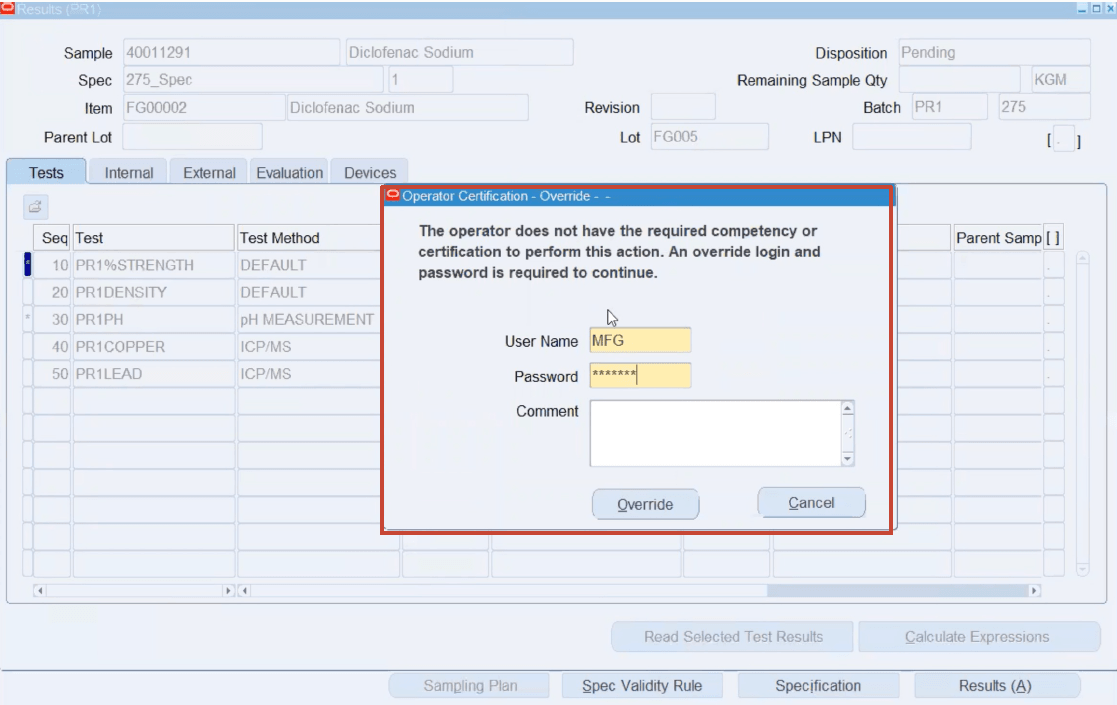Image resolution: width=1117 pixels, height=705 pixels.
Task: Click the Seq cell with value 10
Action: click(x=52, y=265)
